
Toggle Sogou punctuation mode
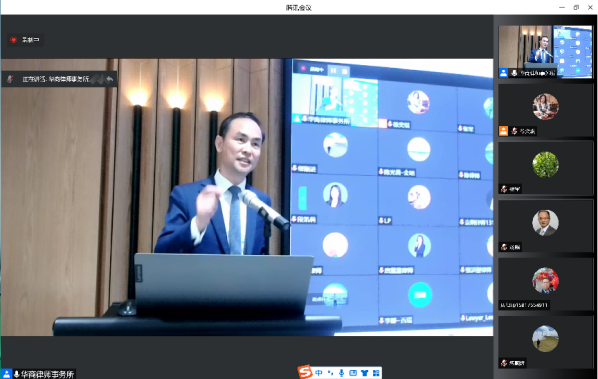tap(330, 373)
